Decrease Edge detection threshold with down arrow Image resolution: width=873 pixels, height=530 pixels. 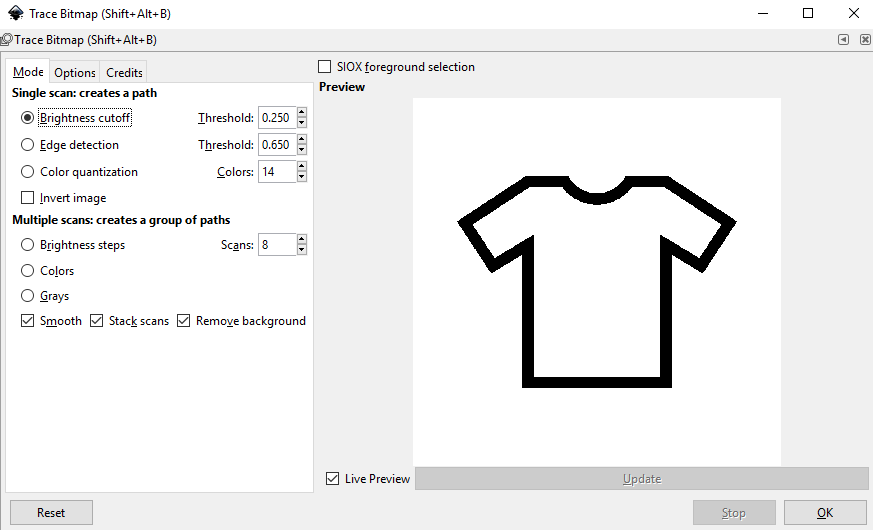tap(302, 150)
